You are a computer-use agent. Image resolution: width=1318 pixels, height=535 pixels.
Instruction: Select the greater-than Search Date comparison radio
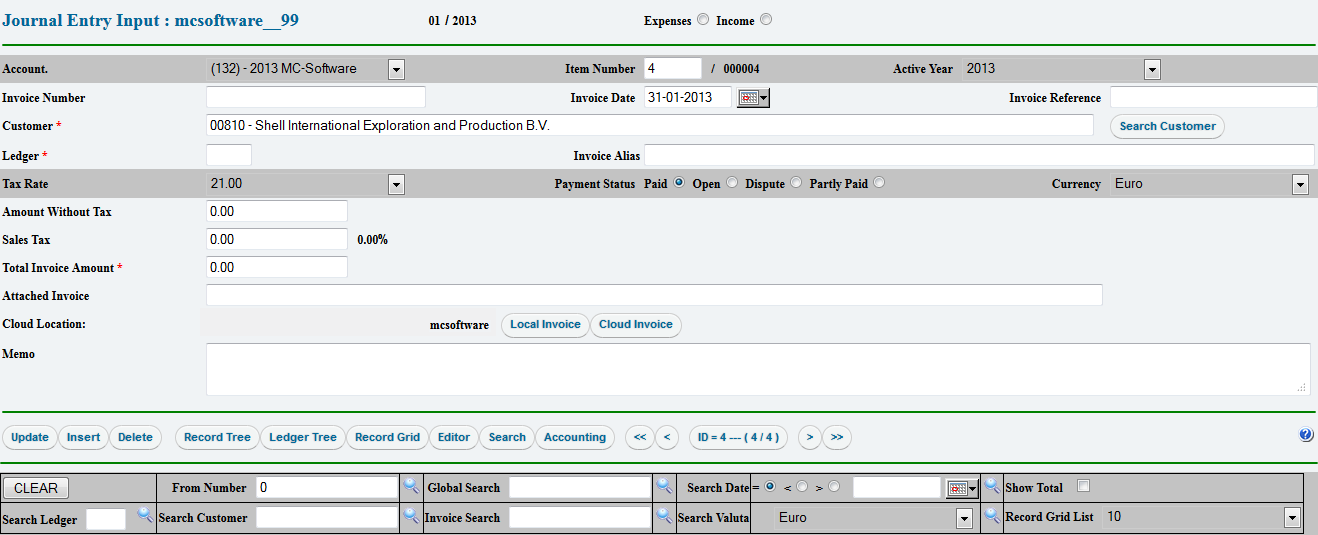[834, 487]
